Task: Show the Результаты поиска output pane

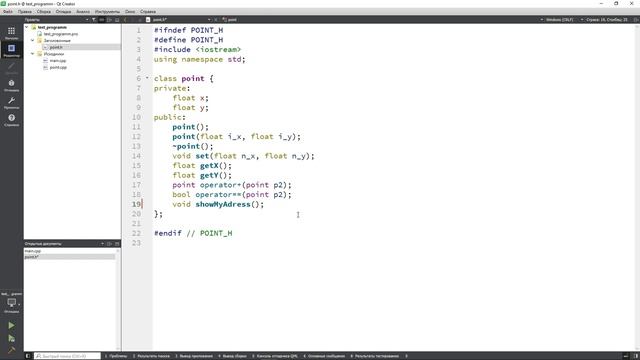Action: 151,356
